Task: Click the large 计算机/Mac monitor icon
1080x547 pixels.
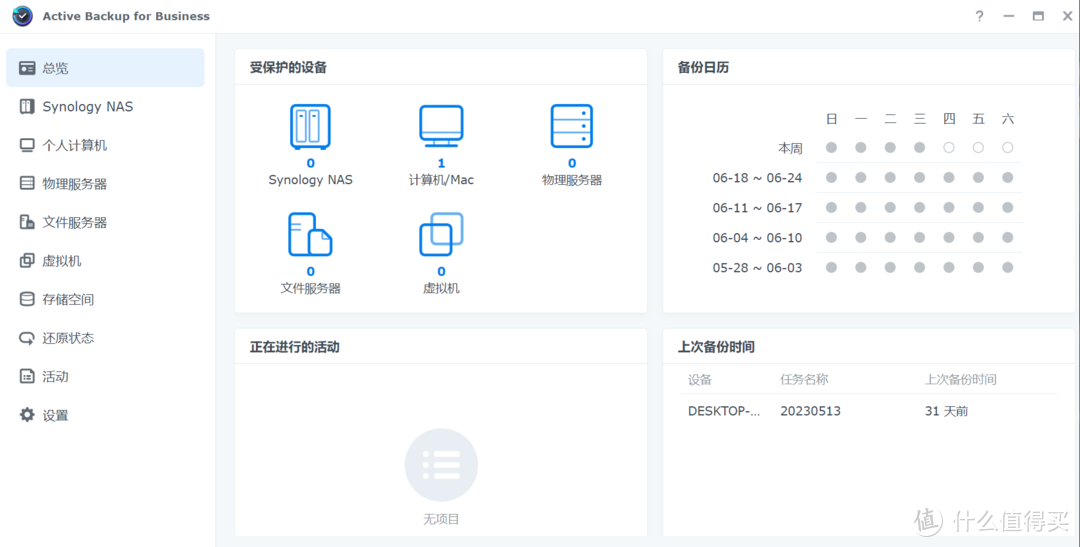Action: (x=442, y=126)
